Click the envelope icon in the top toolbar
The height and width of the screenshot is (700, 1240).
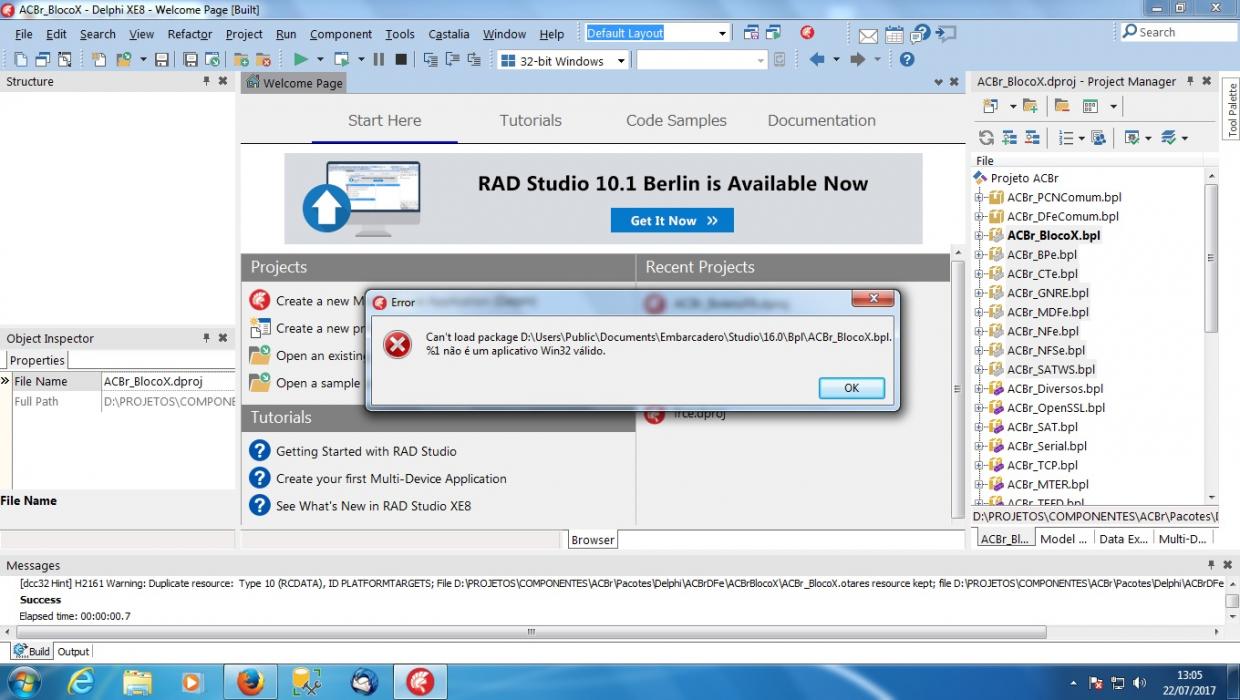pyautogui.click(x=868, y=35)
